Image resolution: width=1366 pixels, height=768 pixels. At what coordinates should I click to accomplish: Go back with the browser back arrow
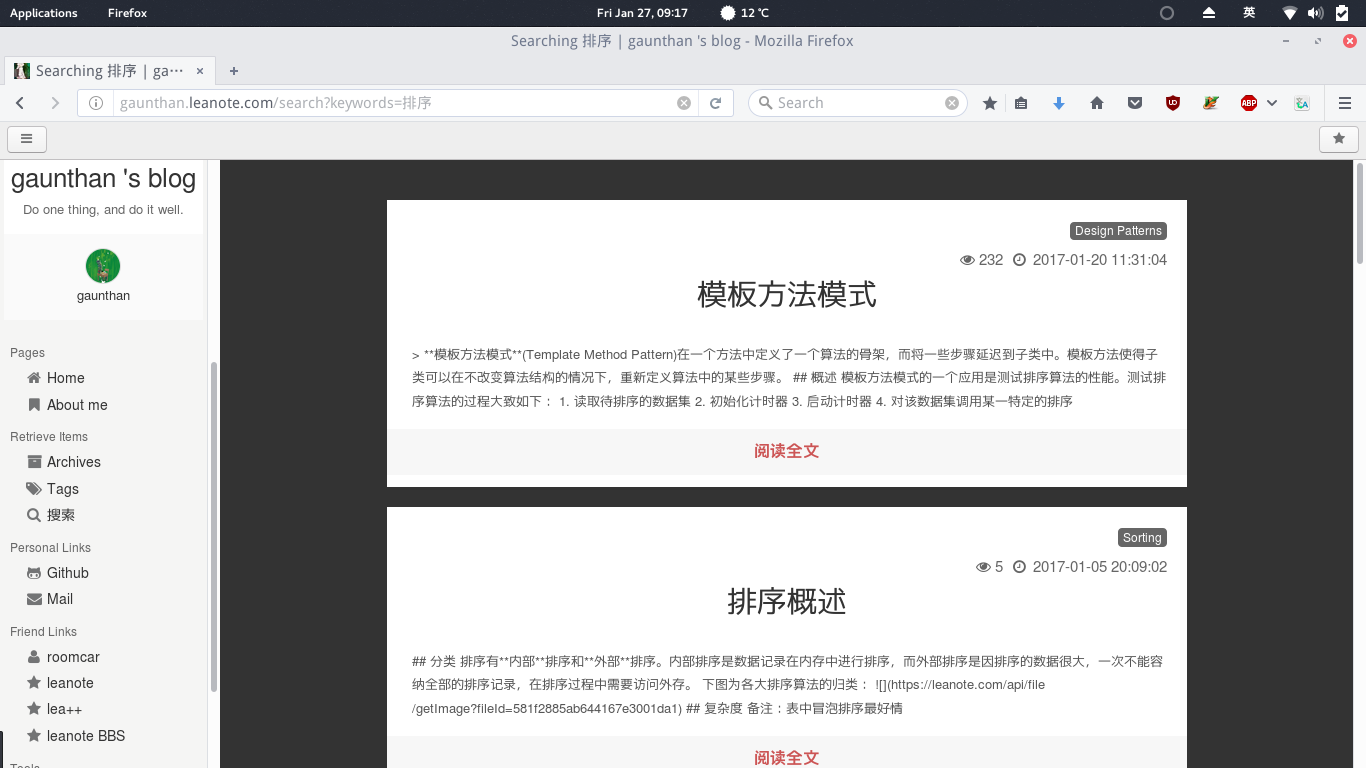pos(20,103)
